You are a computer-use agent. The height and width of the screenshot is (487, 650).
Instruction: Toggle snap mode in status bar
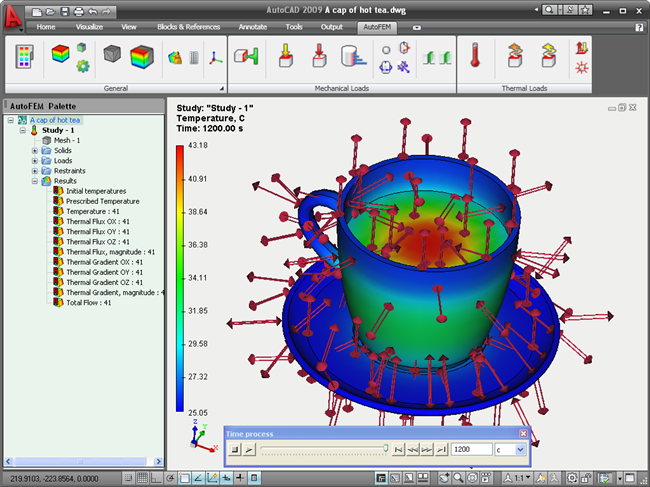(x=128, y=478)
